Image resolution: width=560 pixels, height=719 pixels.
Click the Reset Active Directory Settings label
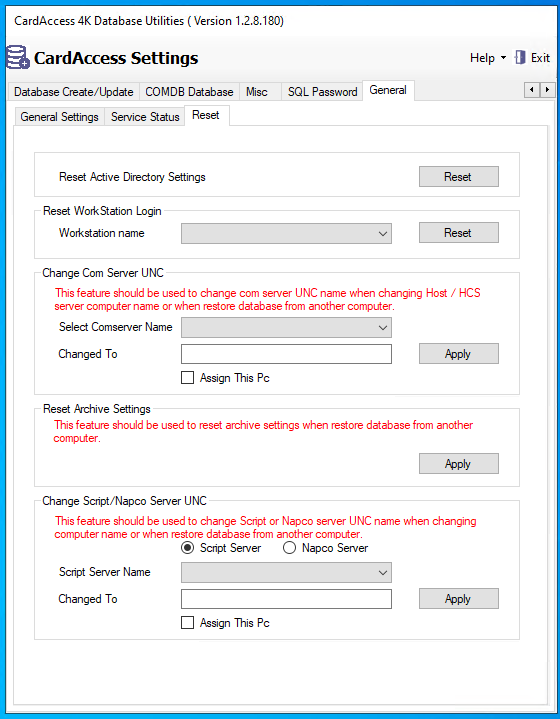point(132,177)
